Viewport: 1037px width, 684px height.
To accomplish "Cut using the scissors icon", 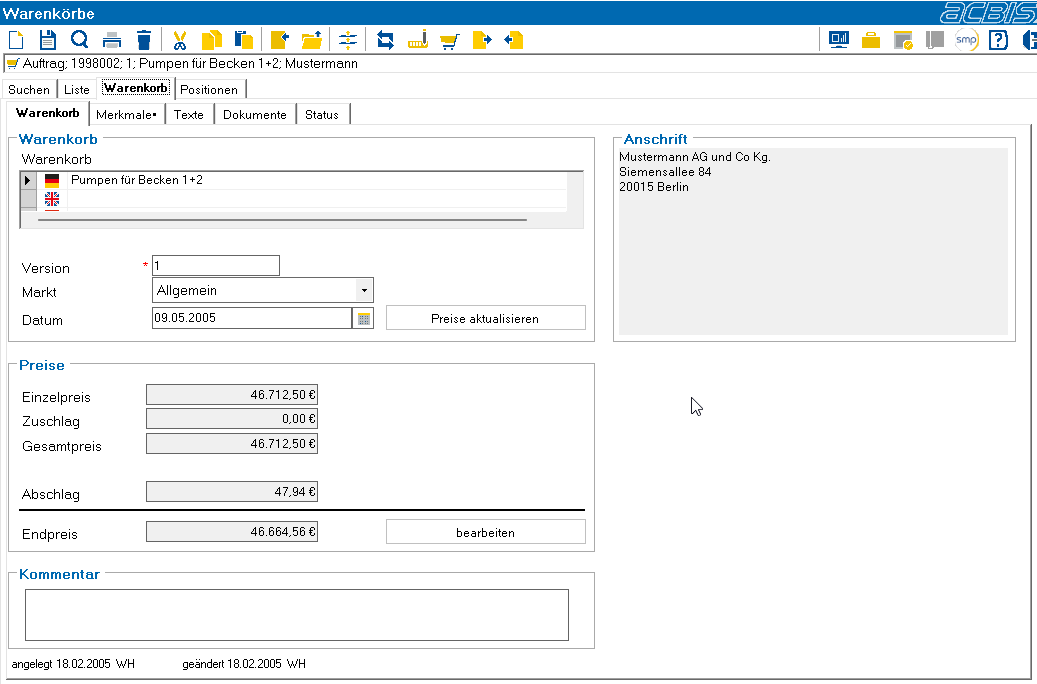I will (x=179, y=40).
